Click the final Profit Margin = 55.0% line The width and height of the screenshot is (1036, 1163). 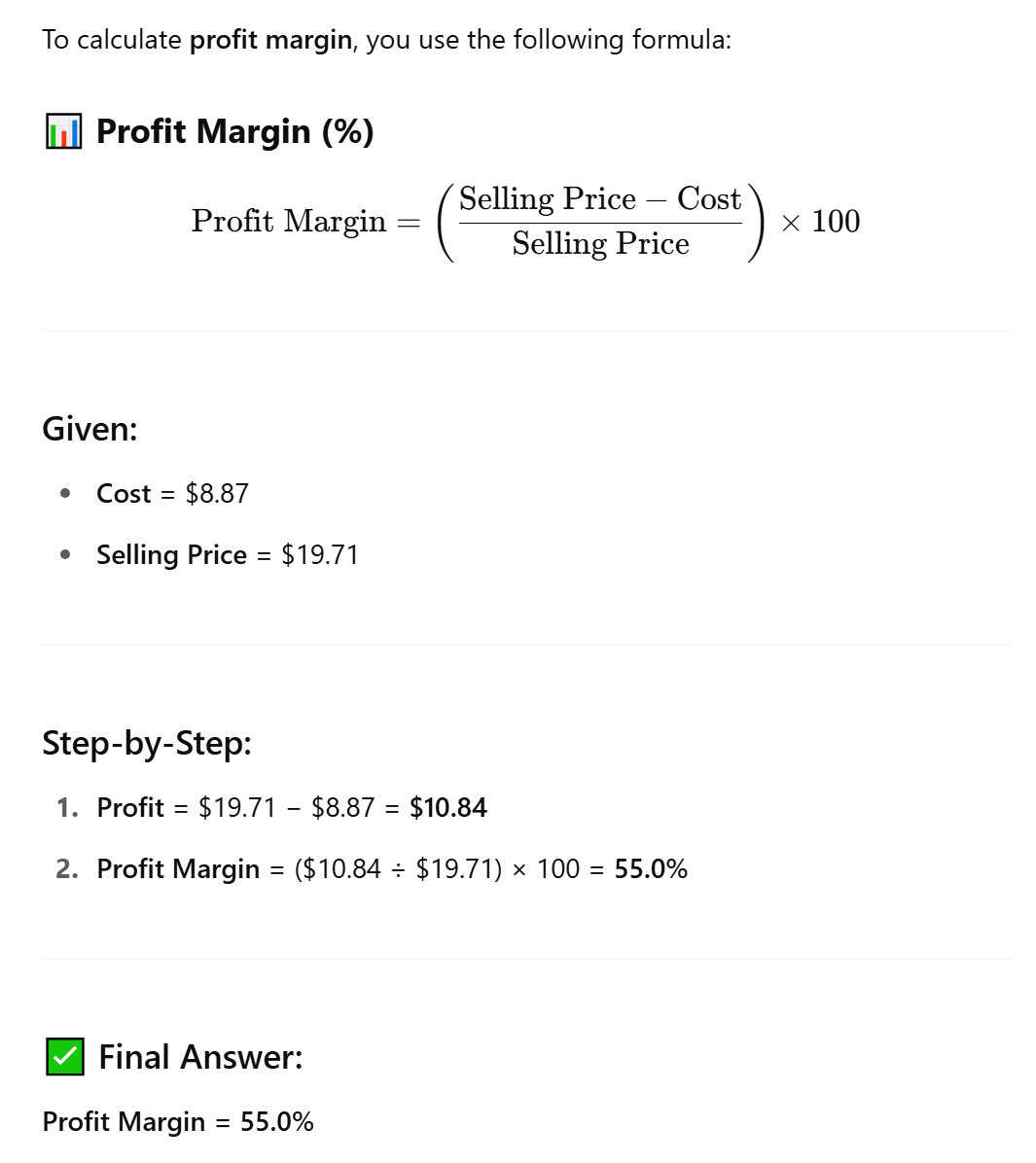[x=178, y=1121]
